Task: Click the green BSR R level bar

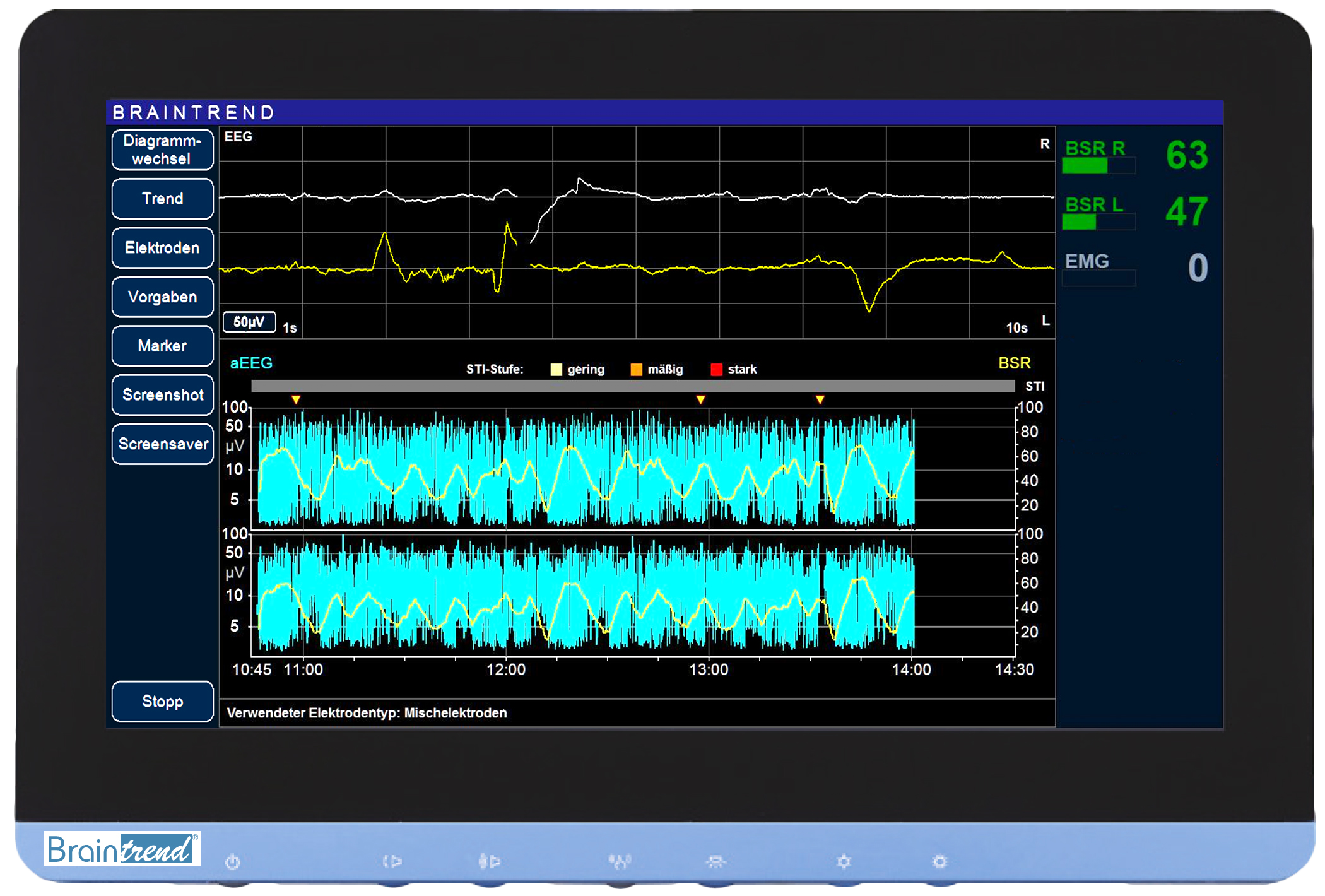Action: point(1085,166)
